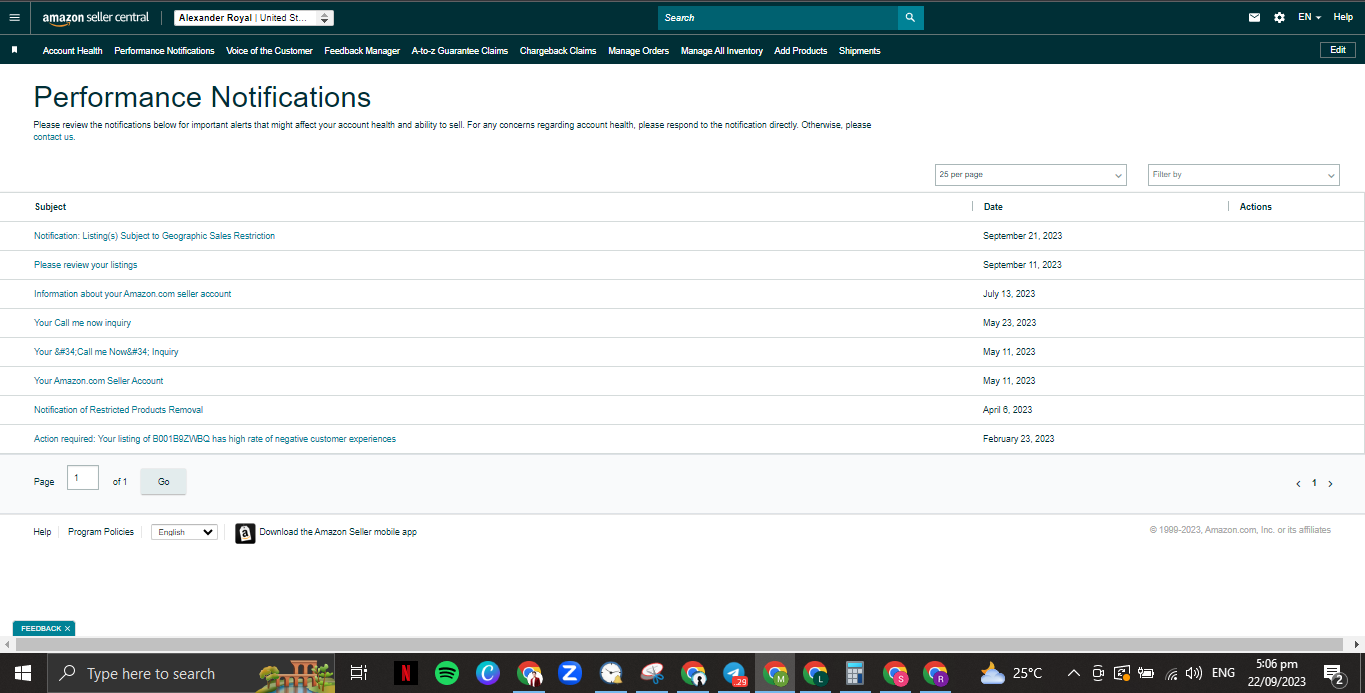Open Account Health menu item

[72, 51]
